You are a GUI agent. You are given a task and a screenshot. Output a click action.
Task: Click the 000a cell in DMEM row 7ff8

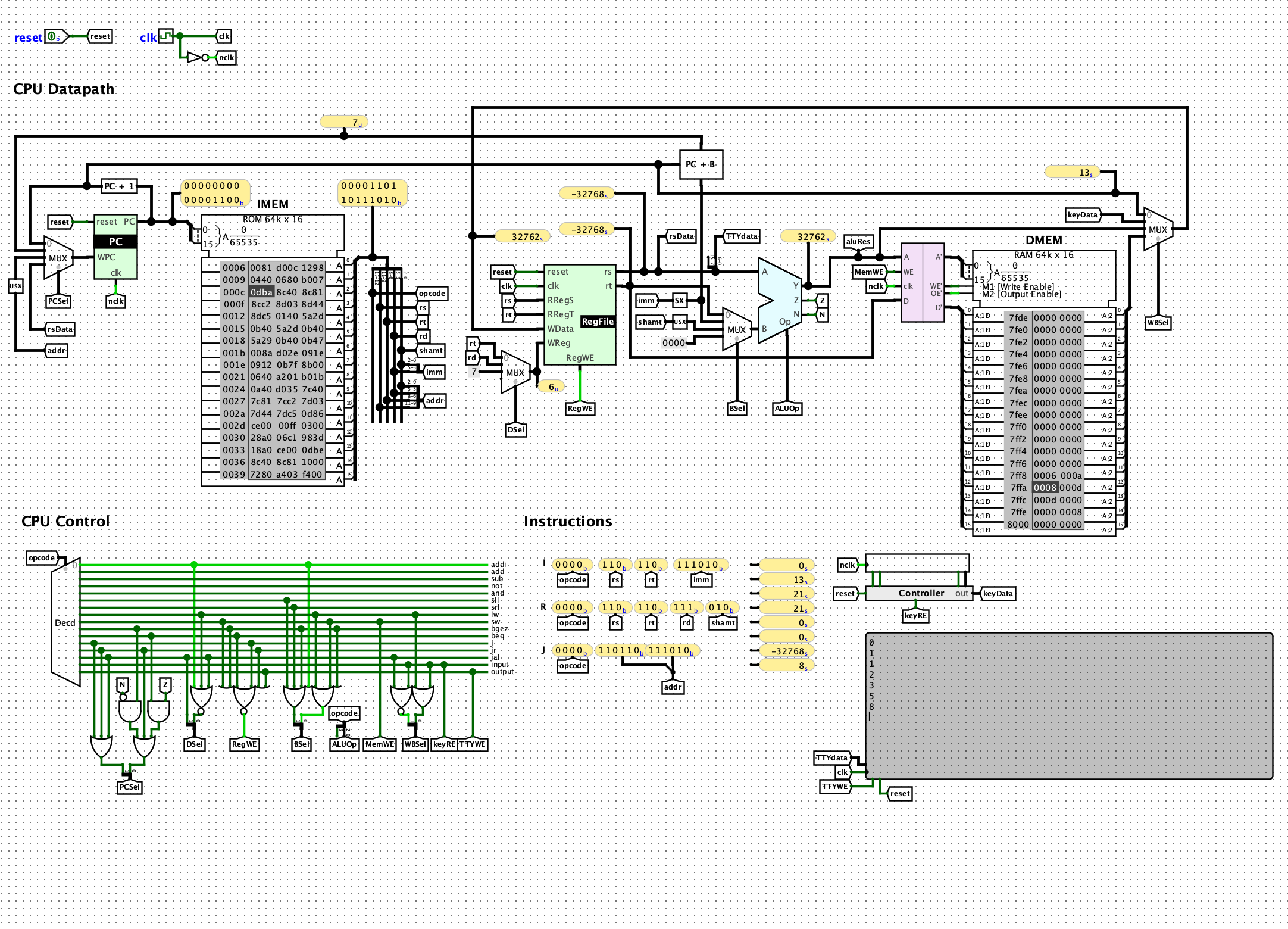(1071, 476)
